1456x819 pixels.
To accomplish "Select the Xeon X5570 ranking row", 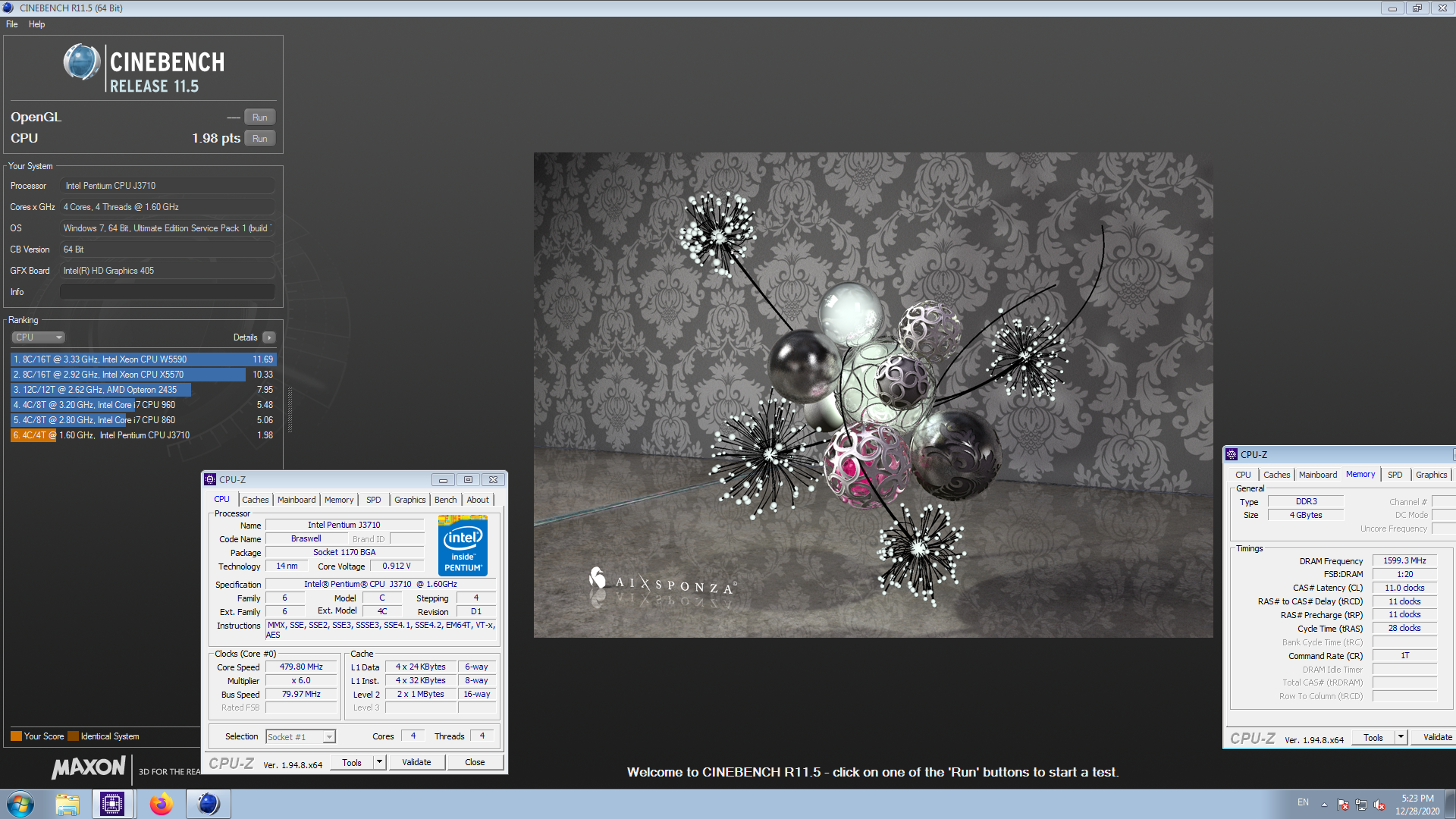I will tap(143, 375).
